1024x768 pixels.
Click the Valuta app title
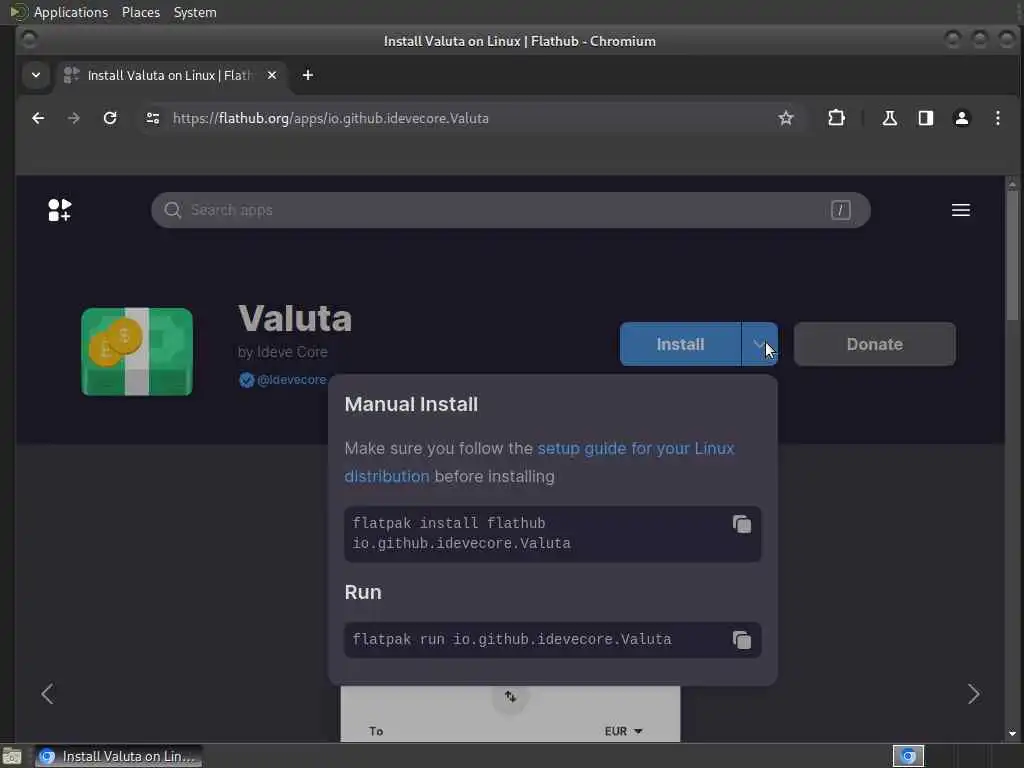[295, 319]
